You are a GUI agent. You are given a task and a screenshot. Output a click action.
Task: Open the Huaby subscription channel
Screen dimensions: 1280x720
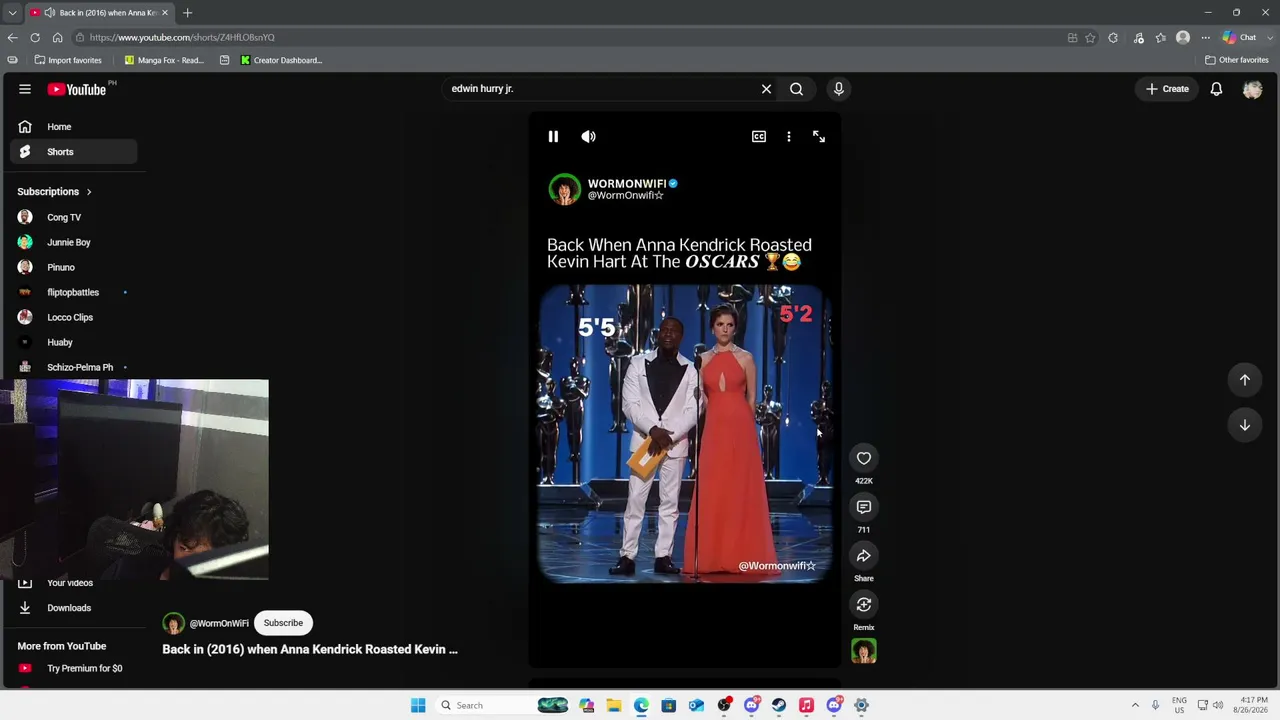pyautogui.click(x=74, y=342)
